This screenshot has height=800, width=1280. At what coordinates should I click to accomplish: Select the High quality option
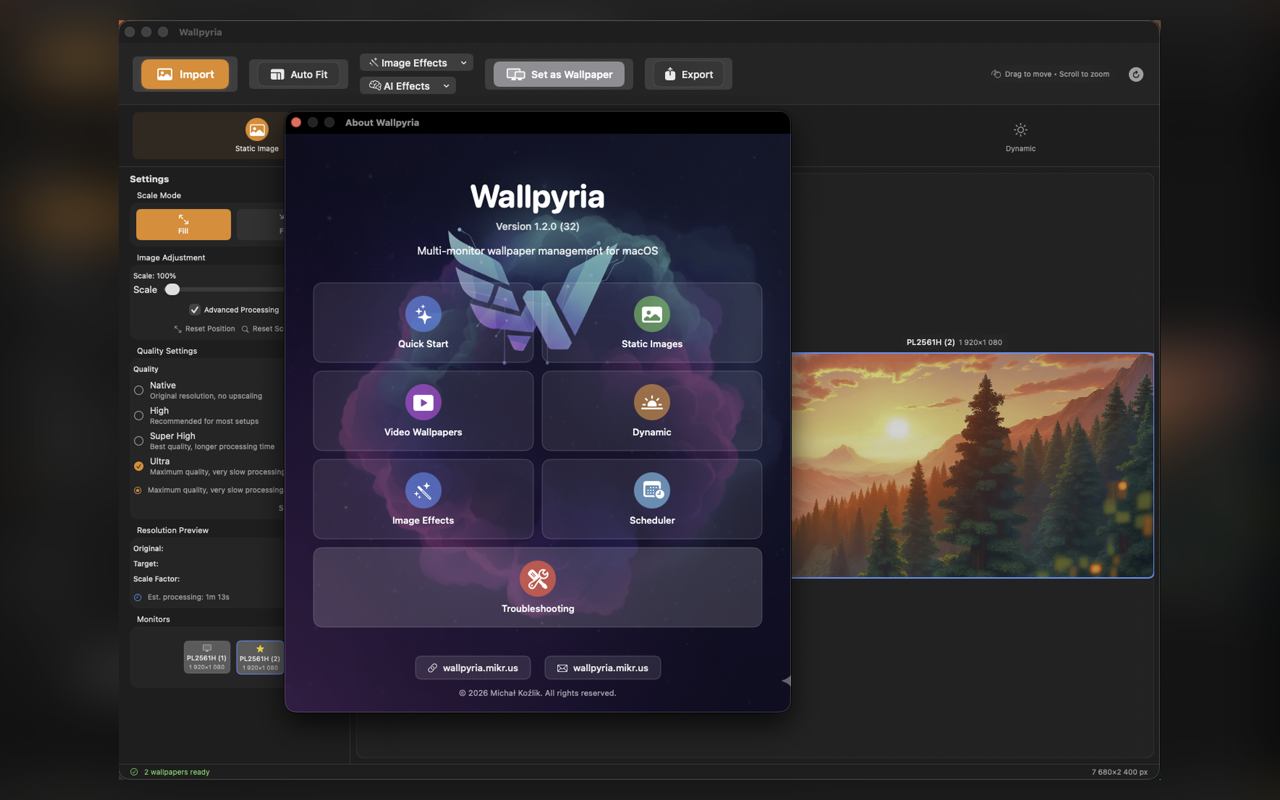click(139, 415)
